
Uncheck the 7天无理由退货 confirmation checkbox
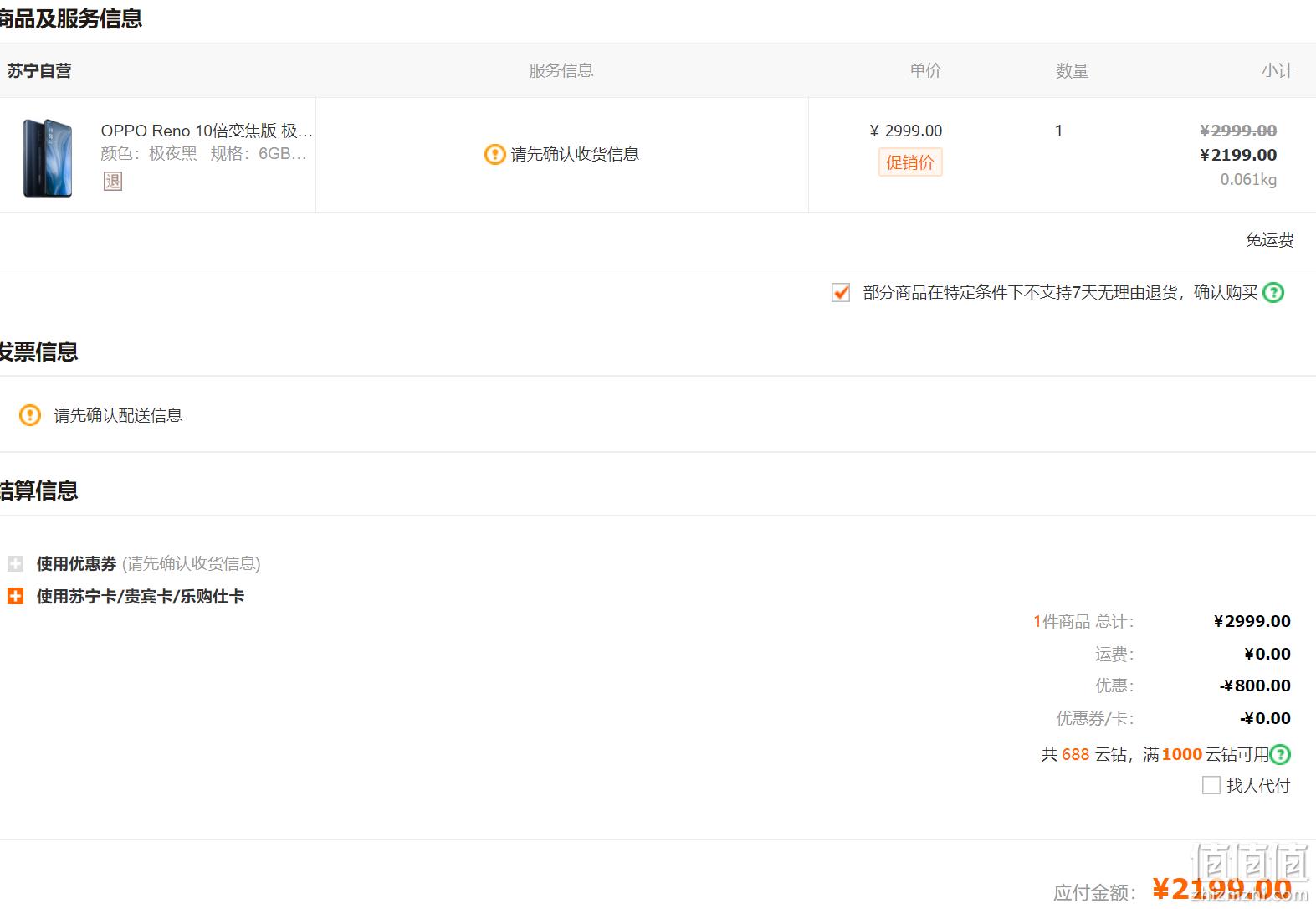click(x=841, y=292)
